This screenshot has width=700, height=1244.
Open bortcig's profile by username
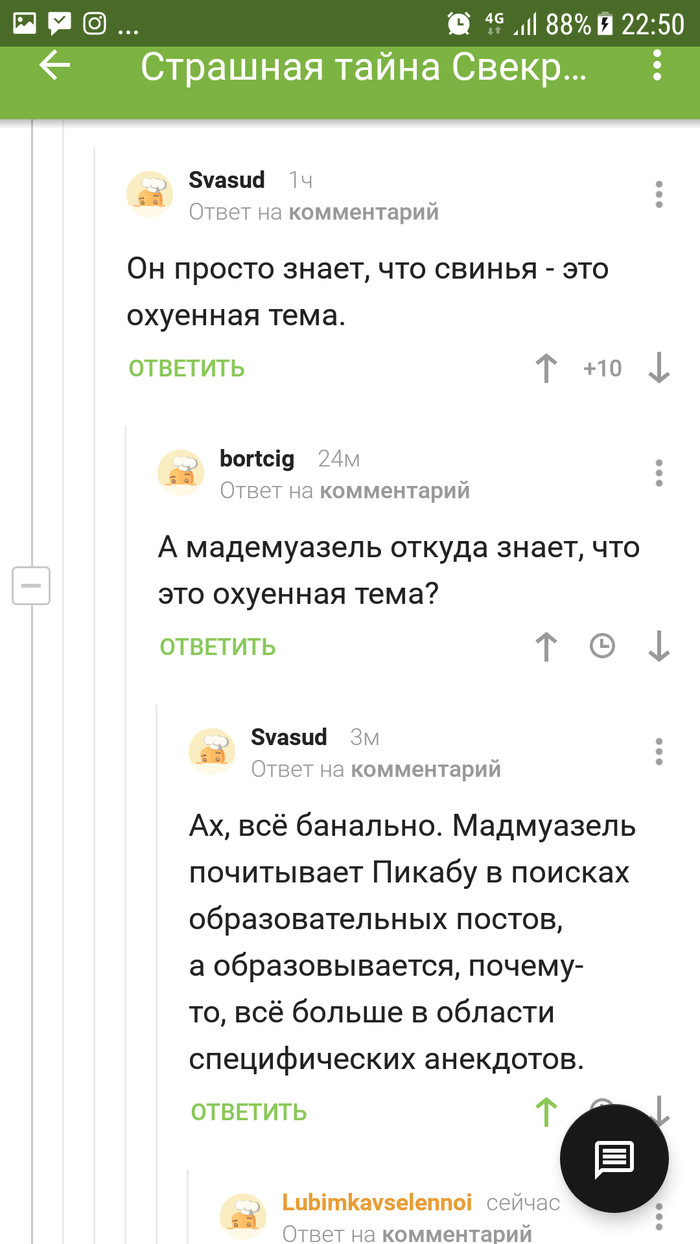257,459
